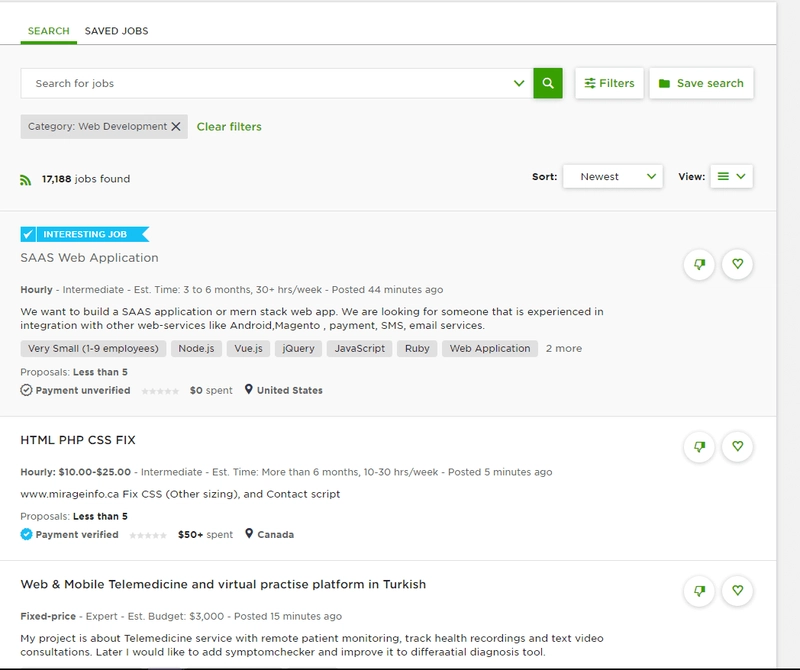800x670 pixels.
Task: Click the Clear filters link
Action: tap(229, 127)
